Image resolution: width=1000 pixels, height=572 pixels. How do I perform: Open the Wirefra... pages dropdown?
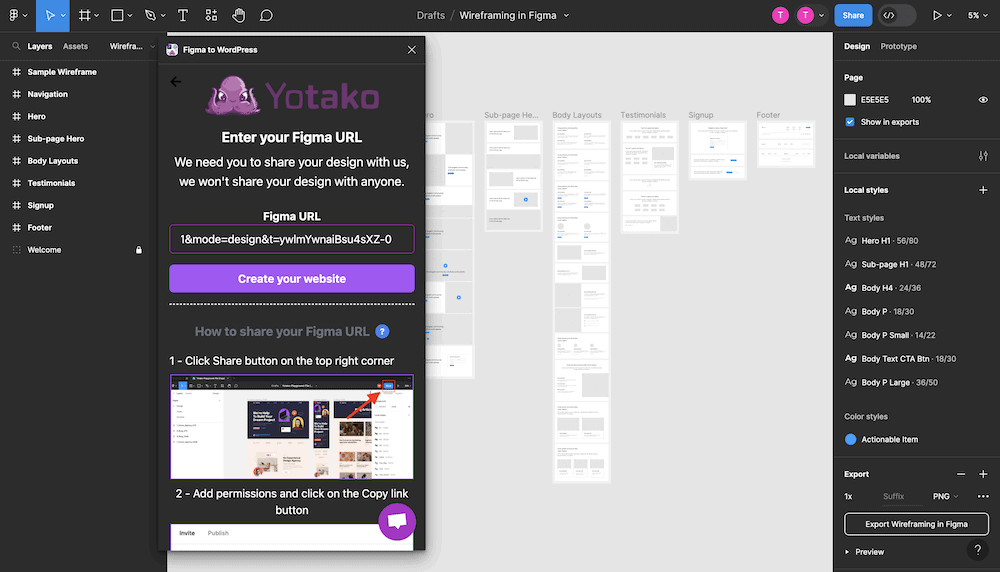132,46
